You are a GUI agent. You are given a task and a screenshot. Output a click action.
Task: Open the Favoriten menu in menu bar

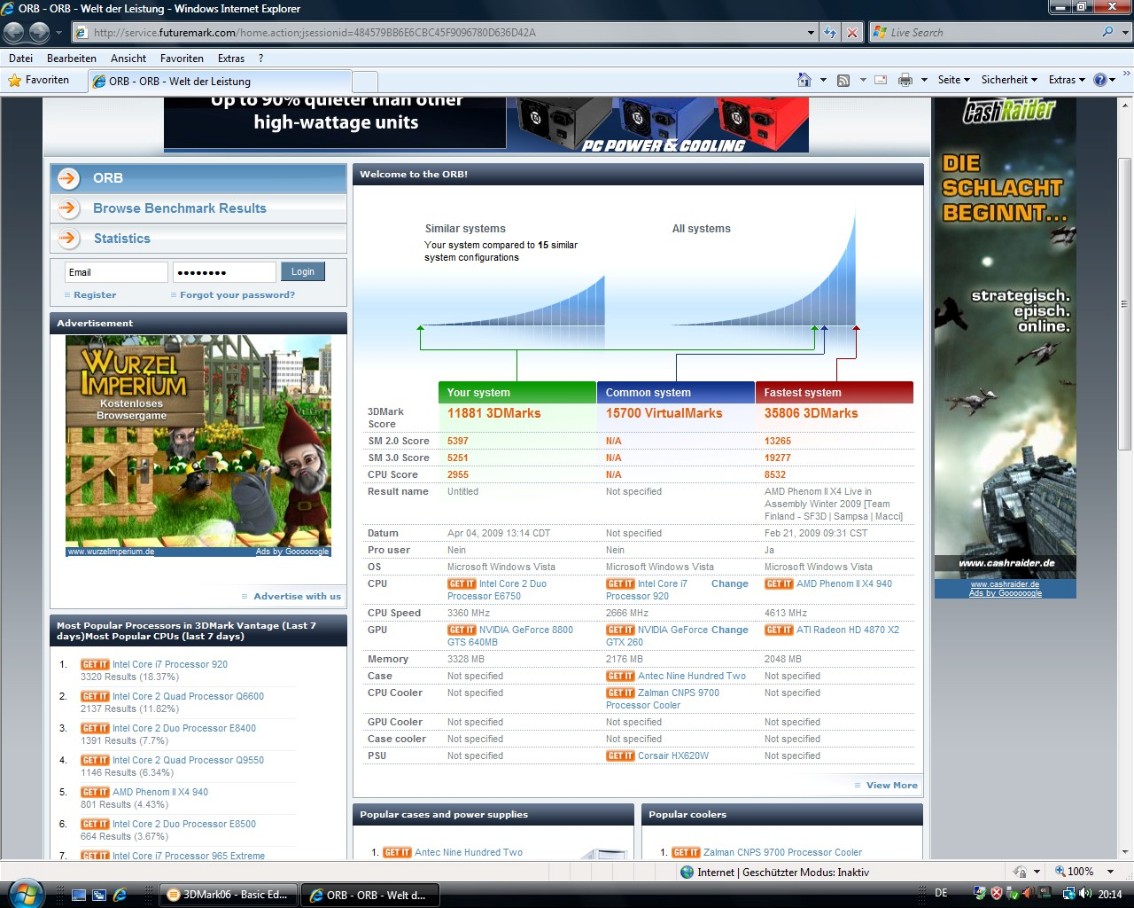[182, 59]
